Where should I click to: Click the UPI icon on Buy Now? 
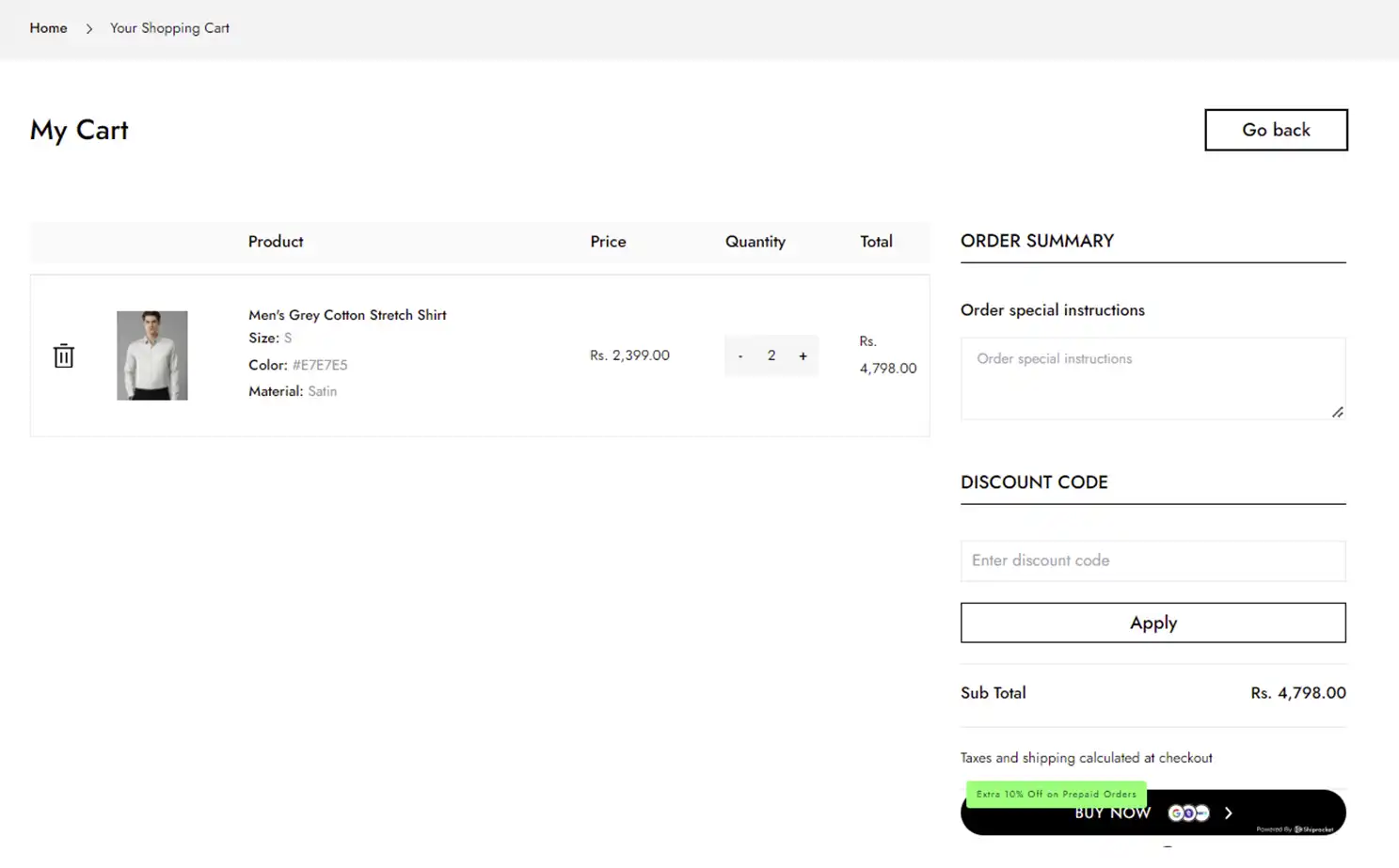[1201, 813]
